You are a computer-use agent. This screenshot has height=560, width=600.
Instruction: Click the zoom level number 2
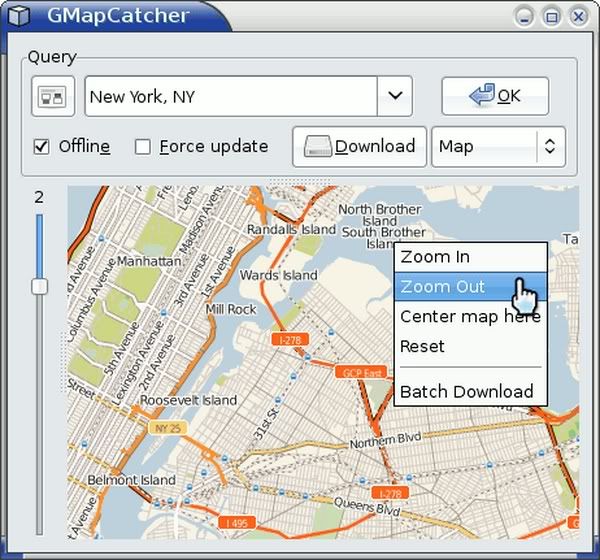(39, 198)
